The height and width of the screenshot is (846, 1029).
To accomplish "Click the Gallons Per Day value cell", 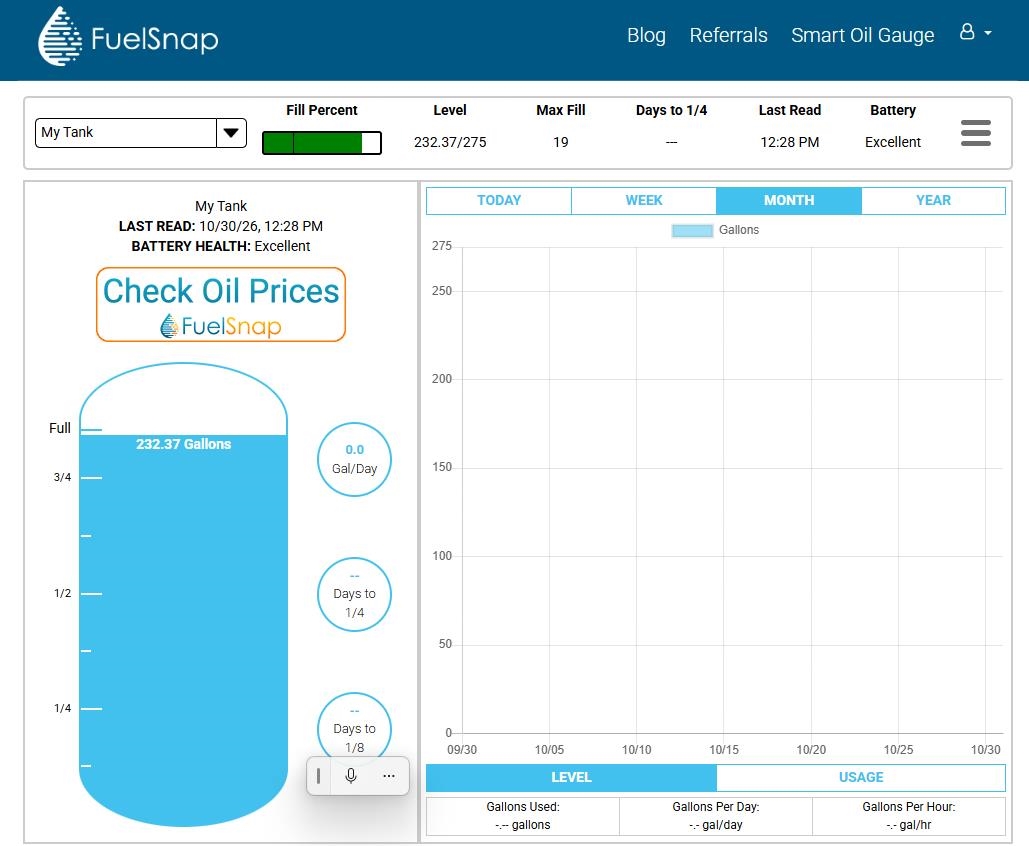I will coord(715,816).
